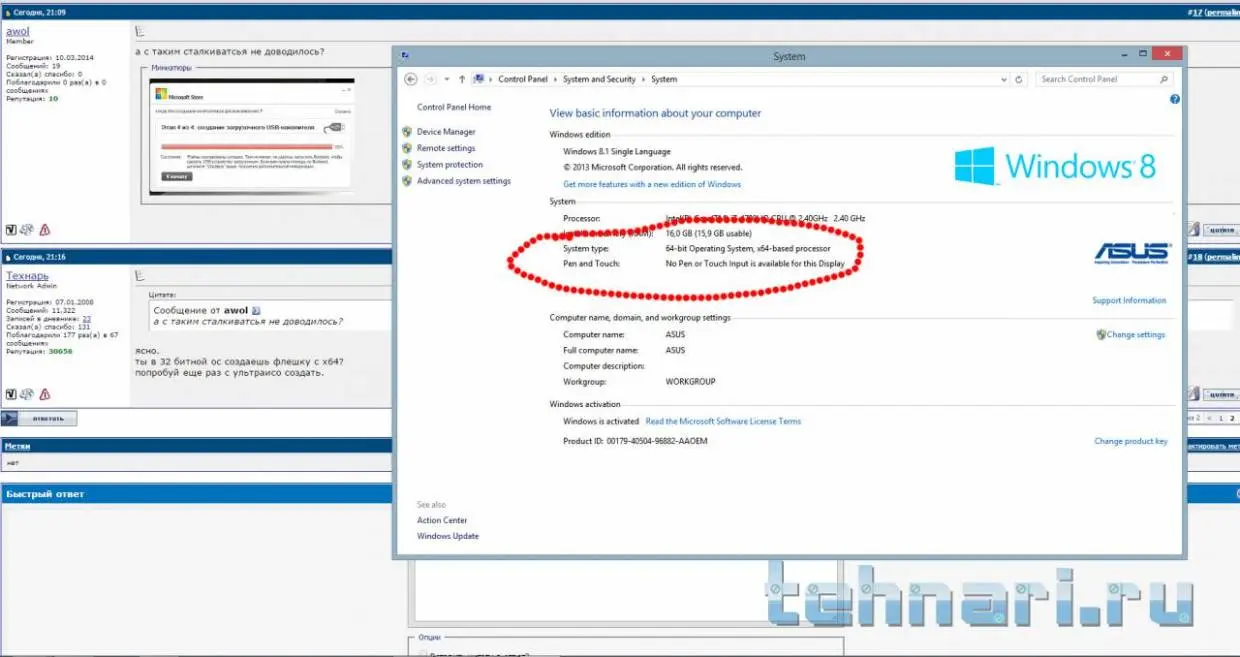The height and width of the screenshot is (657, 1240).
Task: Click shield icon beside System protection
Action: [407, 165]
